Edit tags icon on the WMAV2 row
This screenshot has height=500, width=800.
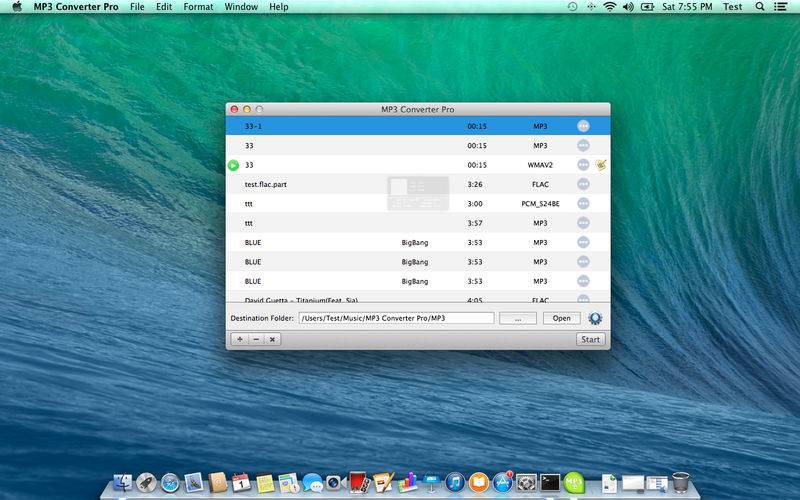click(601, 165)
